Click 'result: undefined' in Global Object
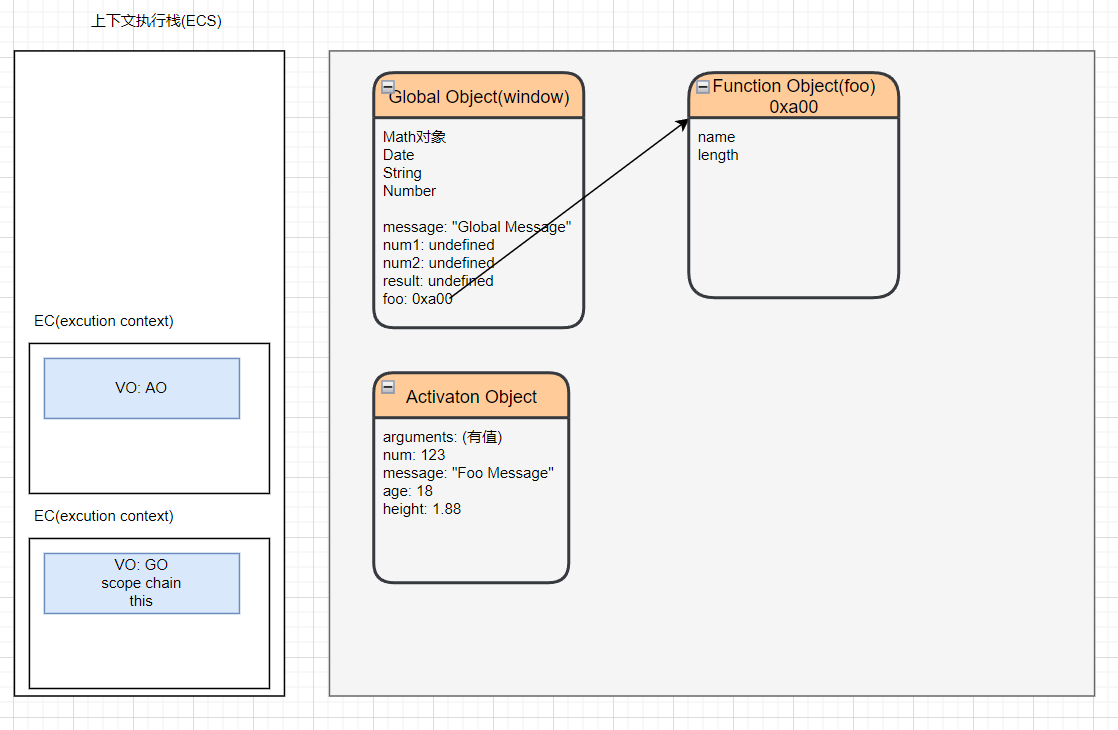 (438, 281)
